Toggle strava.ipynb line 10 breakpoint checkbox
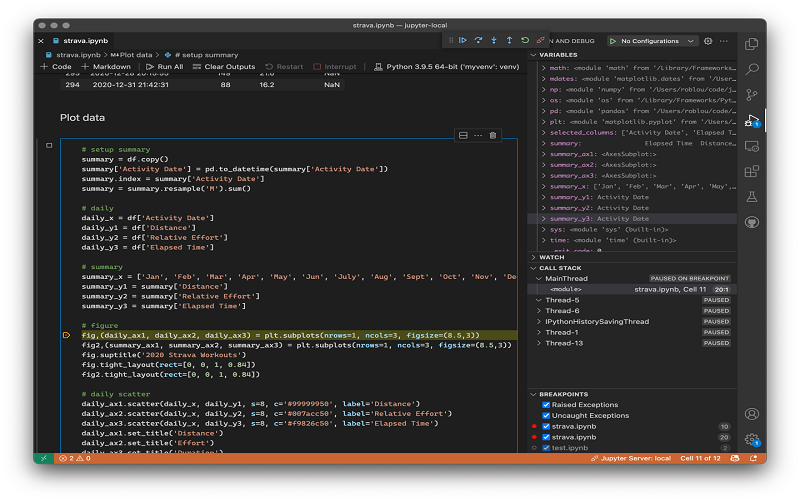 pos(546,426)
